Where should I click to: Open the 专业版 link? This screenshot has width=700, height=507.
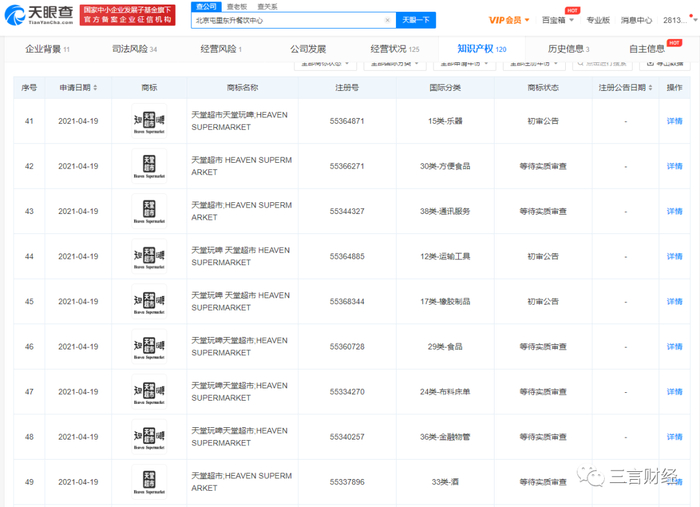597,20
